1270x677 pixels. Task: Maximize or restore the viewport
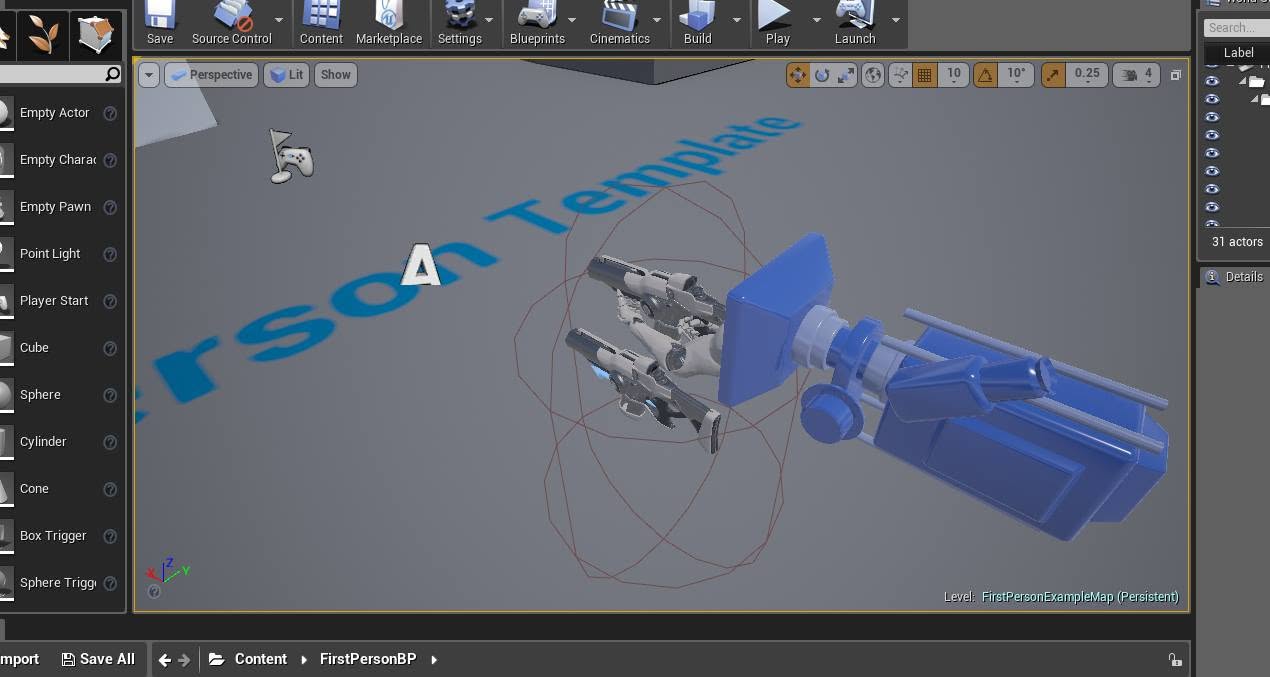click(x=1176, y=75)
